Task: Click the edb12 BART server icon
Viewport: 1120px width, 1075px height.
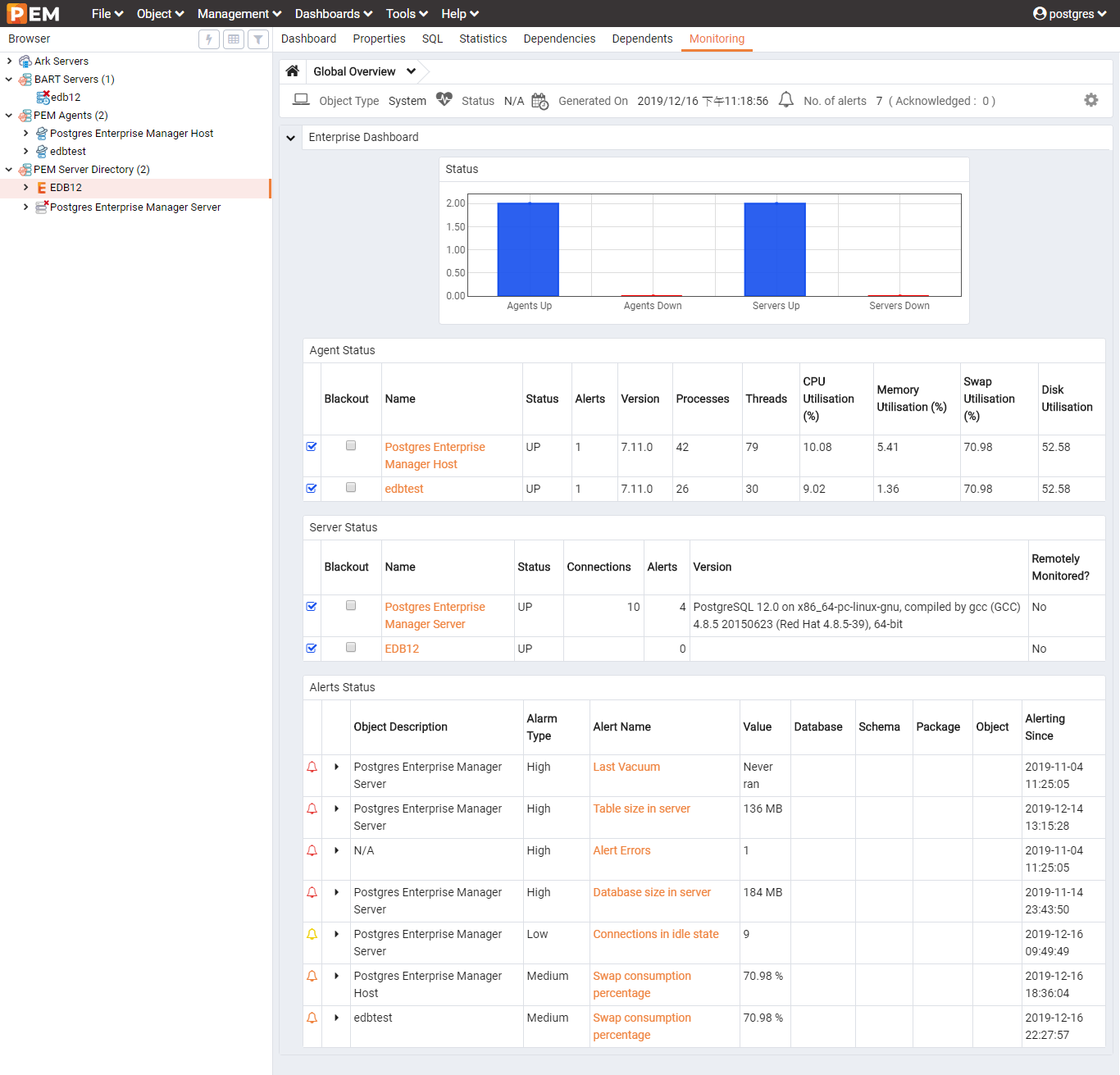Action: (43, 97)
